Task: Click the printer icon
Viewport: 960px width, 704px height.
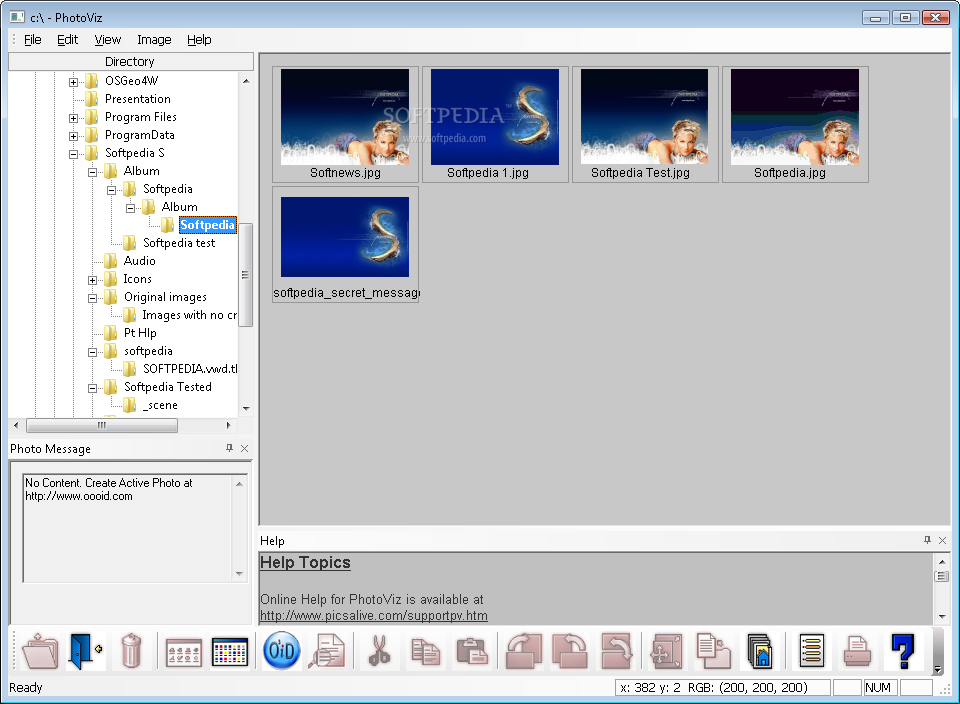Action: [857, 651]
